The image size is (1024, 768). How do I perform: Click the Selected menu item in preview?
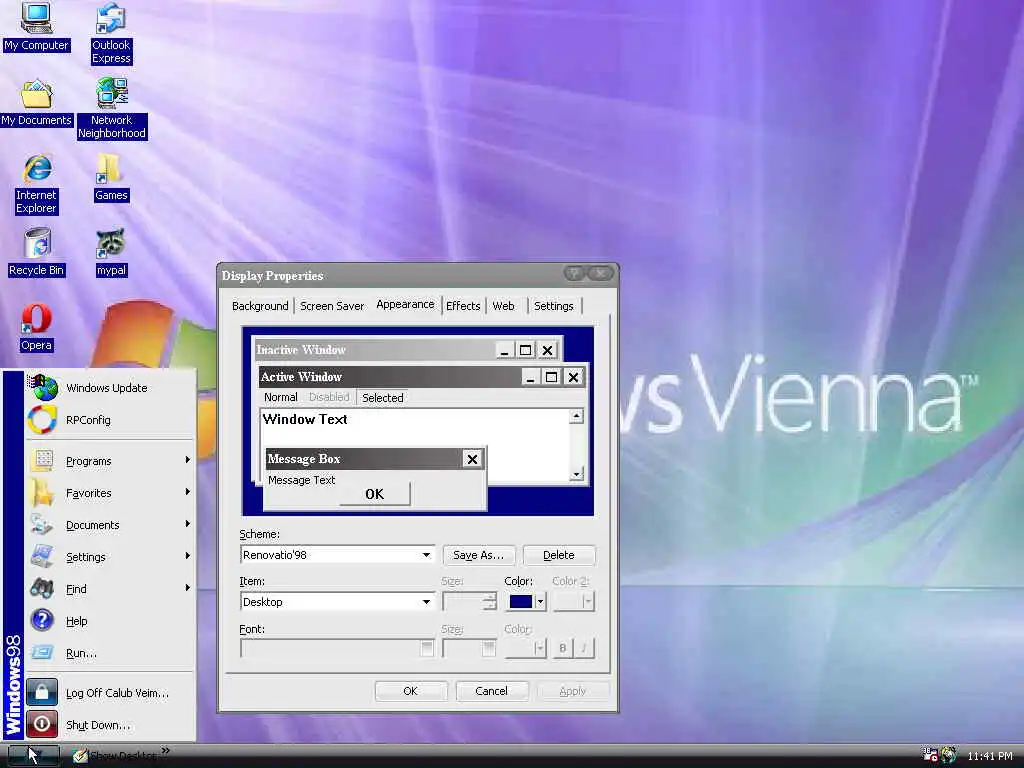pos(383,398)
